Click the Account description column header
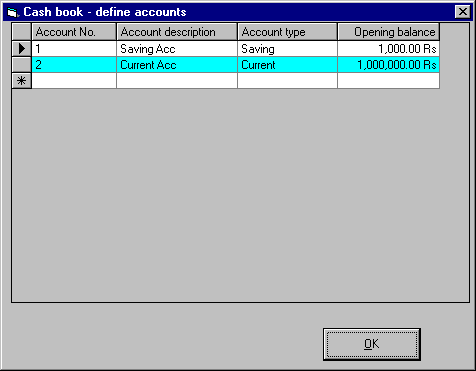The image size is (476, 371). click(x=177, y=32)
